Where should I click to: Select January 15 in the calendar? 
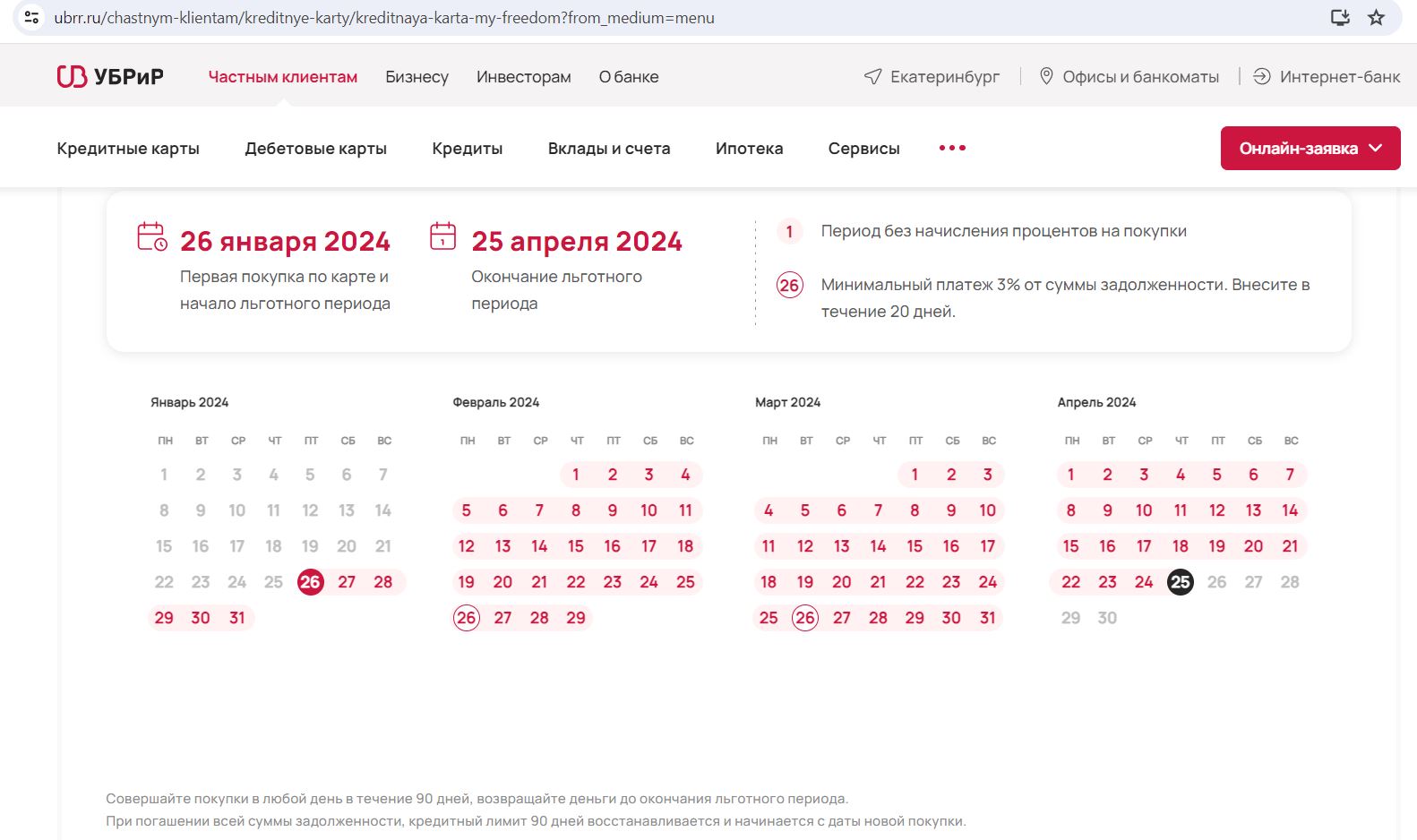[164, 546]
